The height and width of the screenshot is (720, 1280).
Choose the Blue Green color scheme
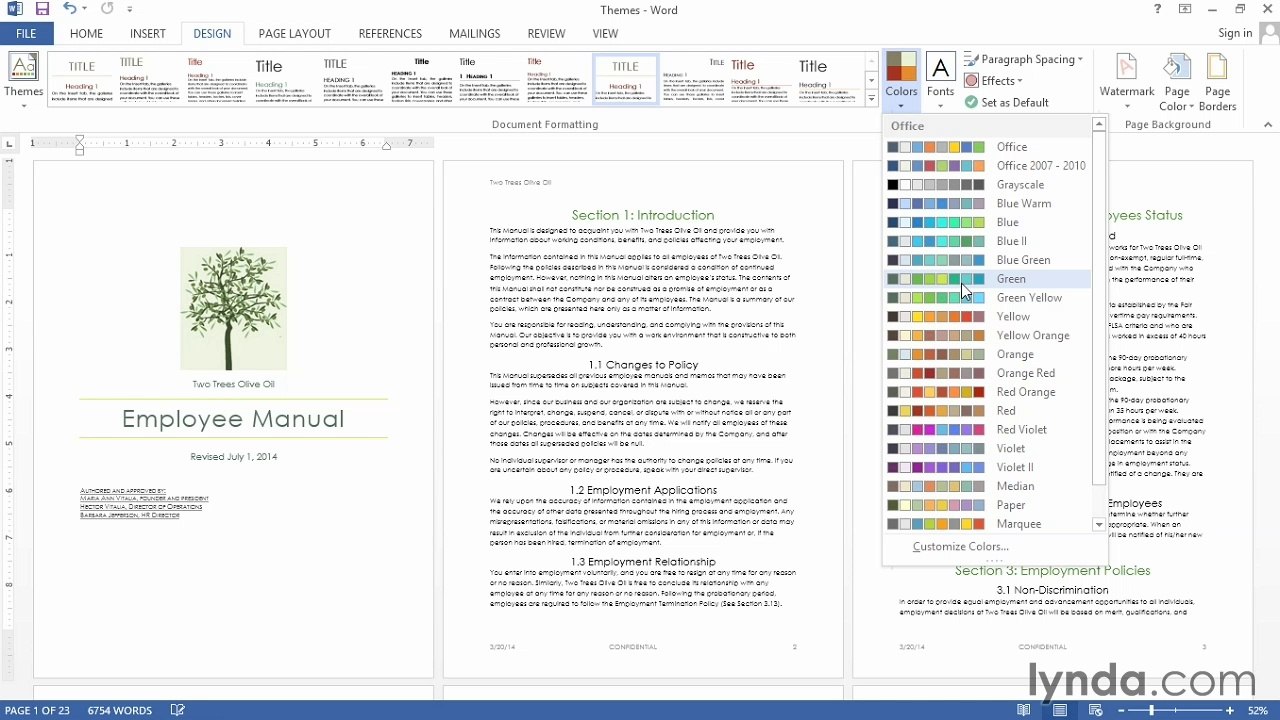[986, 260]
